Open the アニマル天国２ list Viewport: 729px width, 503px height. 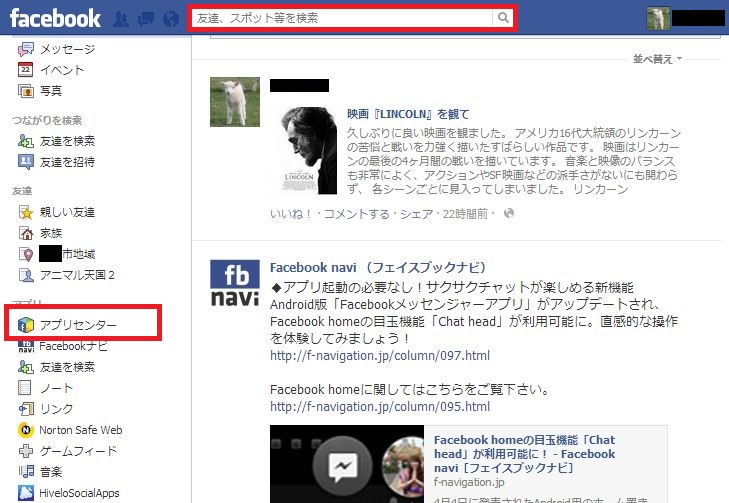(77, 275)
